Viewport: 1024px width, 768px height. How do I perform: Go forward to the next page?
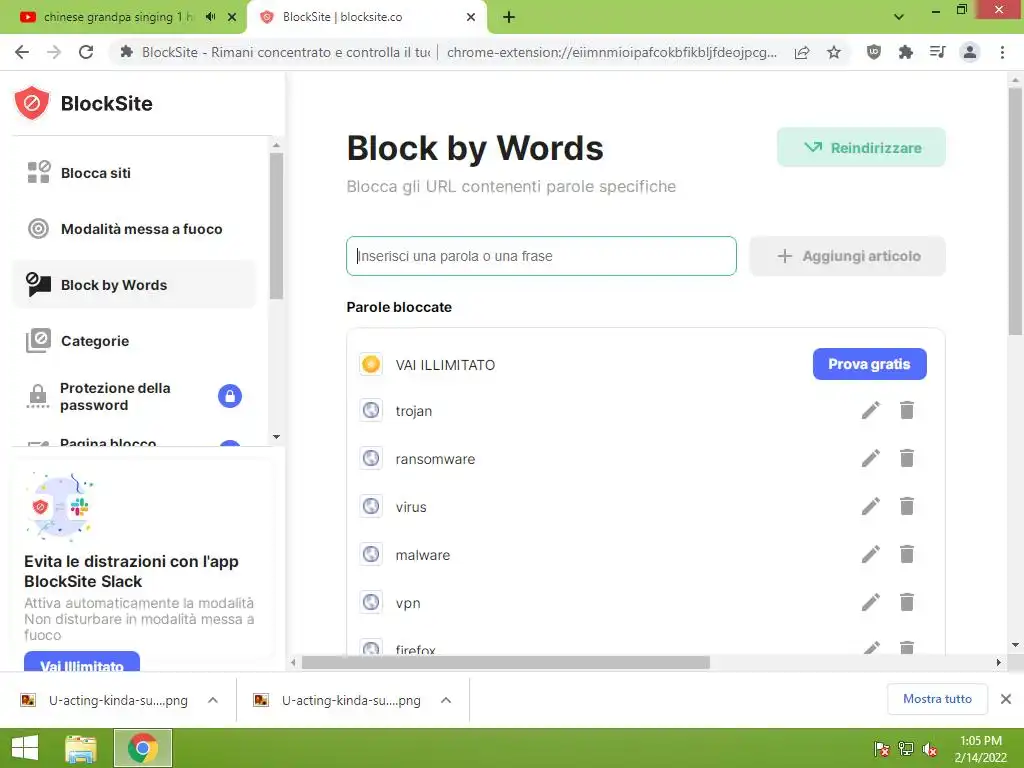54,52
